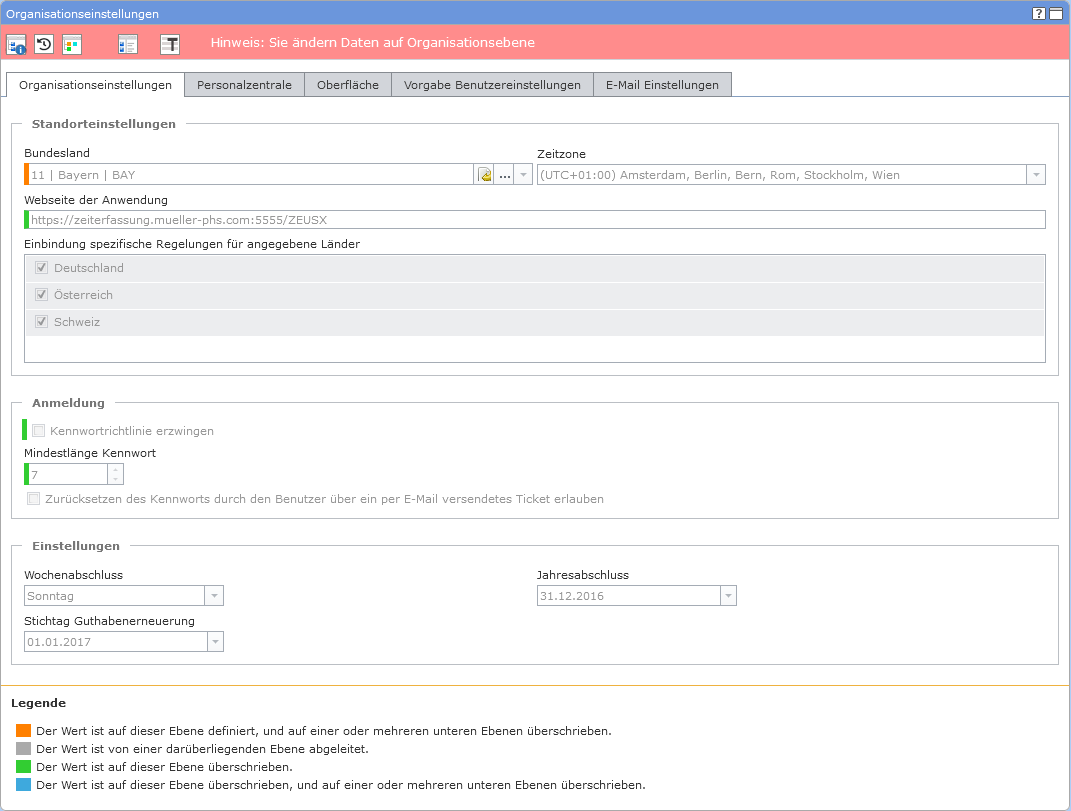Switch to Vorgabe Benutzereinstellungen tab
Viewport: 1071px width, 811px height.
click(x=492, y=85)
